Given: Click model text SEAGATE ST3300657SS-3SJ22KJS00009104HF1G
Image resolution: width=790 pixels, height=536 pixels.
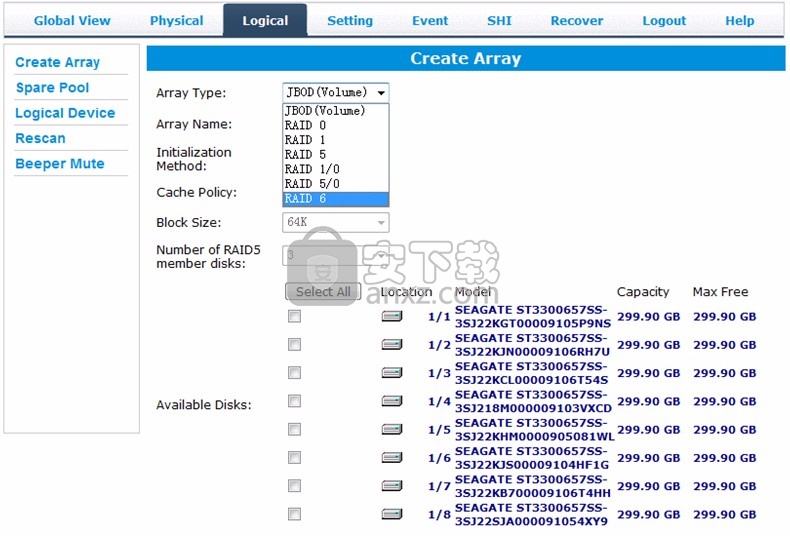Looking at the screenshot, I should (x=532, y=457).
